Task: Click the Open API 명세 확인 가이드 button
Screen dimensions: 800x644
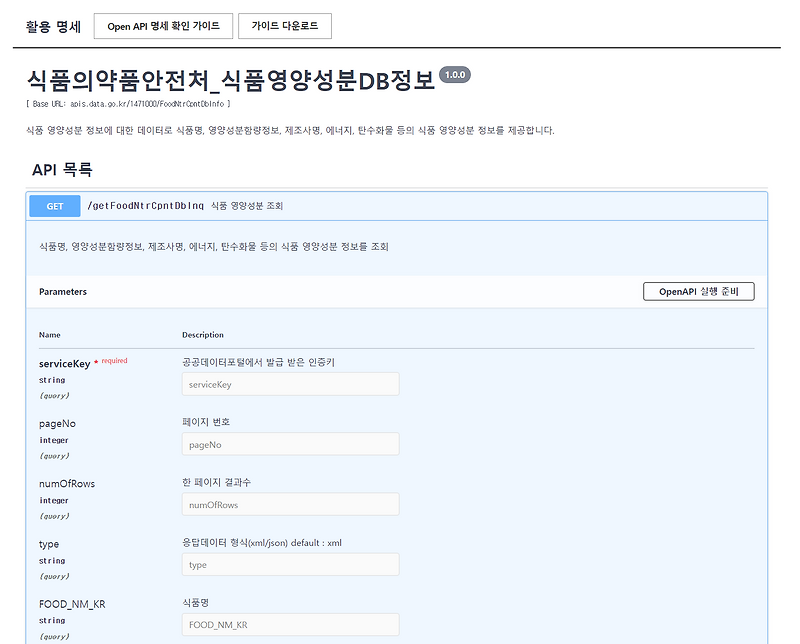Action: pyautogui.click(x=162, y=26)
